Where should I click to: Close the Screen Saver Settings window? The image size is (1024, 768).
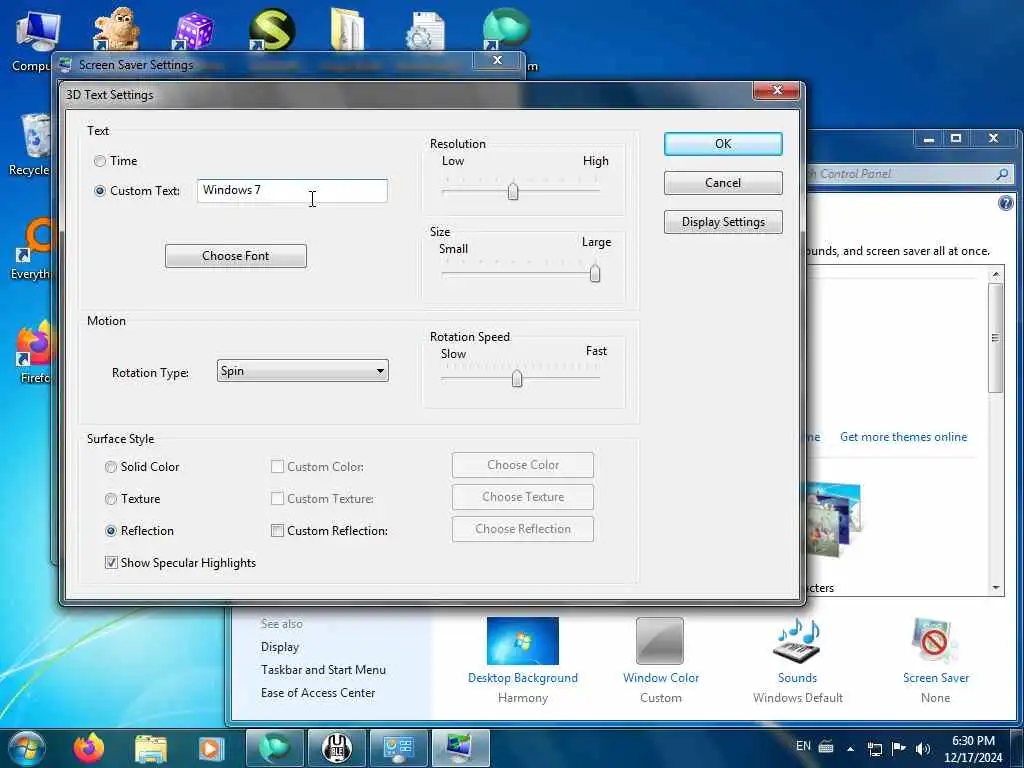(498, 61)
